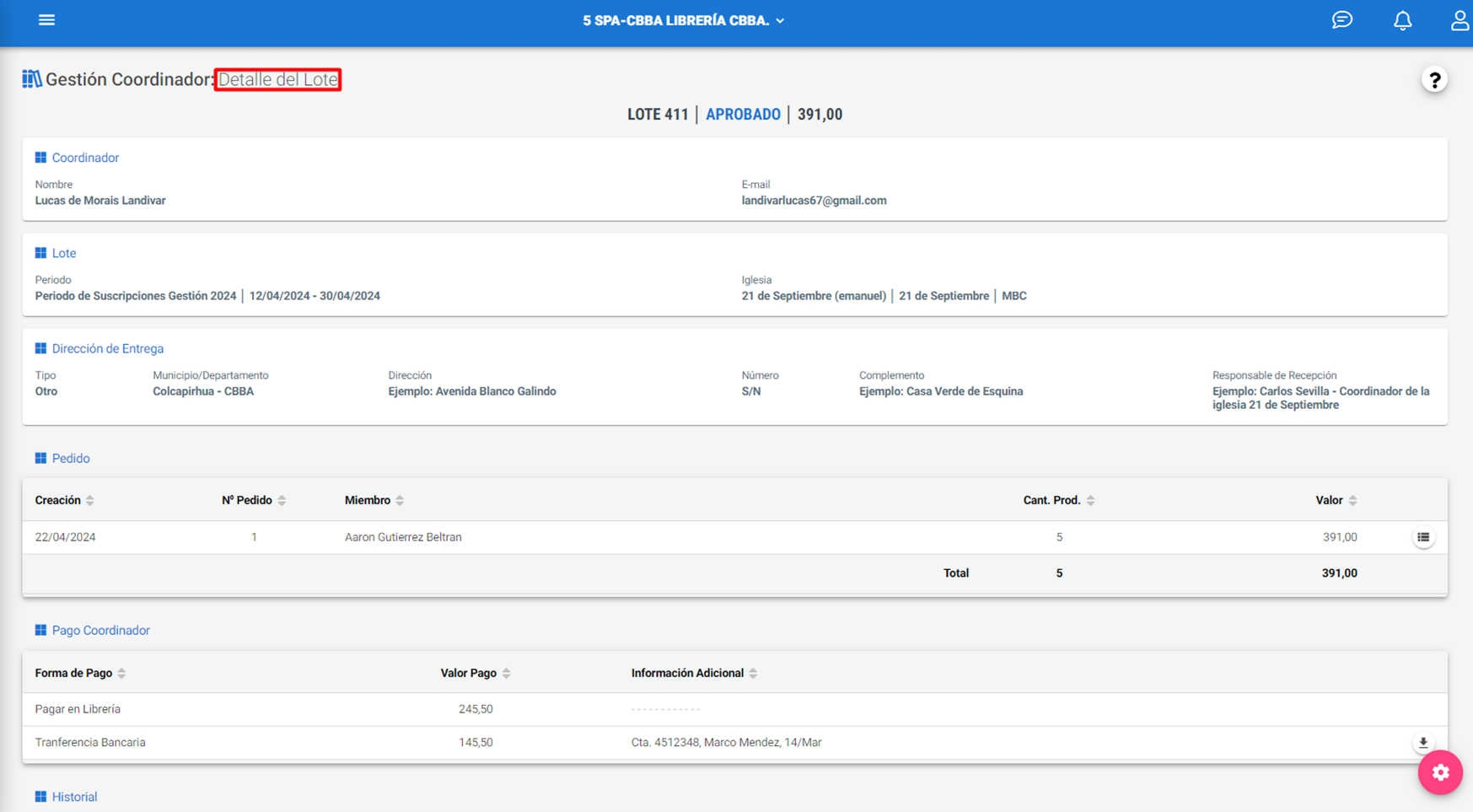Click the Carlos Sevilla reception responsible text
Screen dimensions: 1473x812
[1321, 398]
